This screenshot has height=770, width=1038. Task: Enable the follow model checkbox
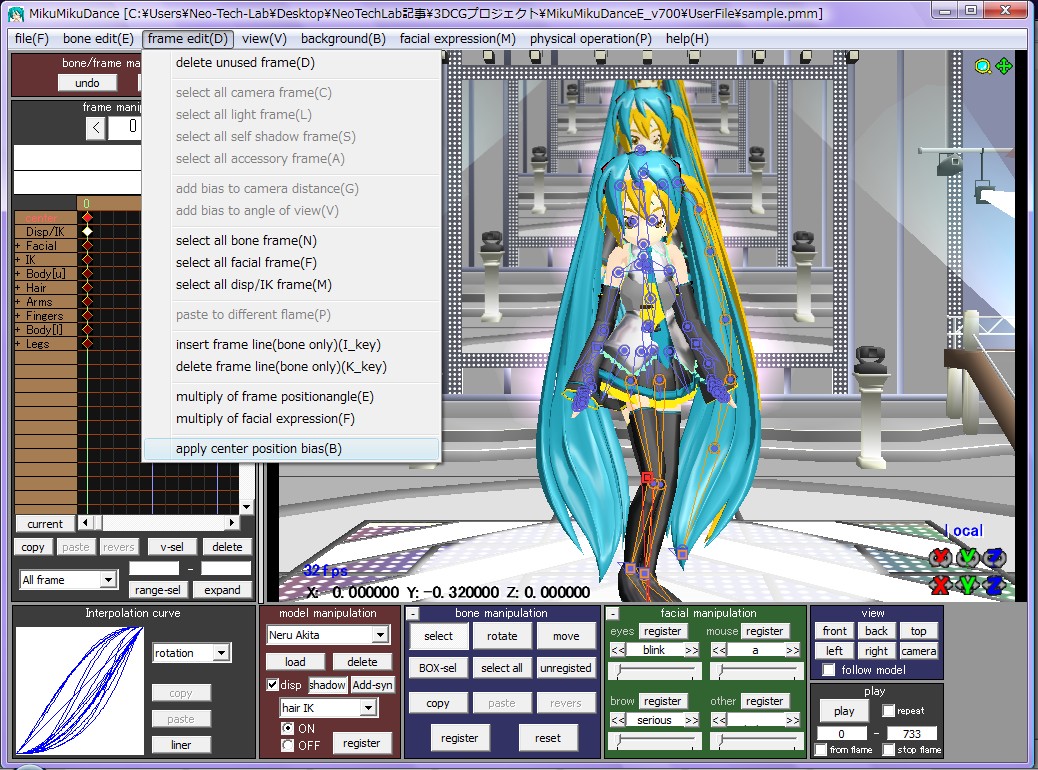coord(829,670)
